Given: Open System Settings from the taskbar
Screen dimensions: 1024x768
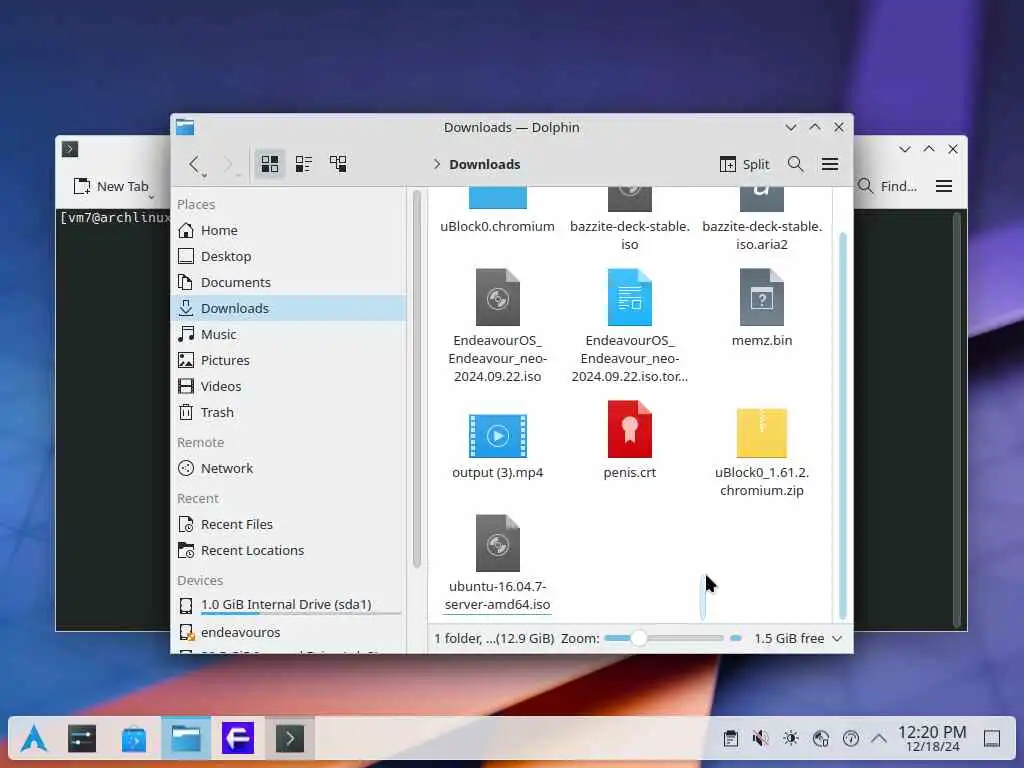Looking at the screenshot, I should click(82, 739).
